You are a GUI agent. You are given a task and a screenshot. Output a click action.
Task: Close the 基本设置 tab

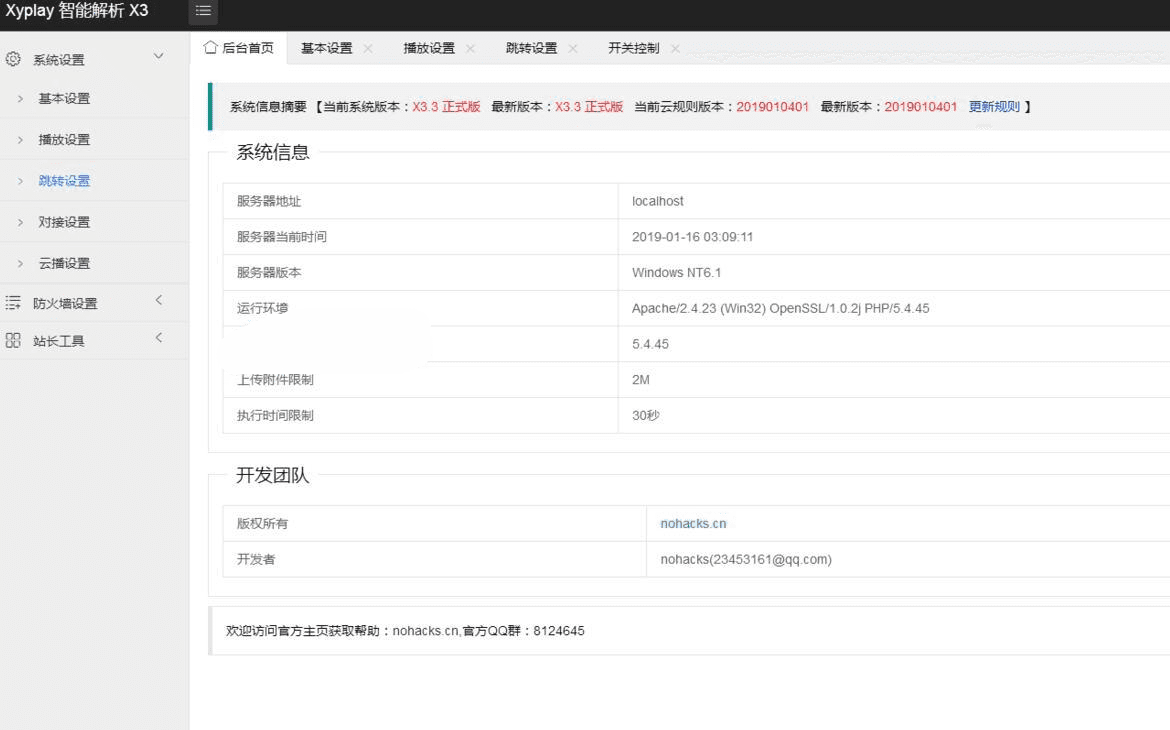(x=368, y=48)
